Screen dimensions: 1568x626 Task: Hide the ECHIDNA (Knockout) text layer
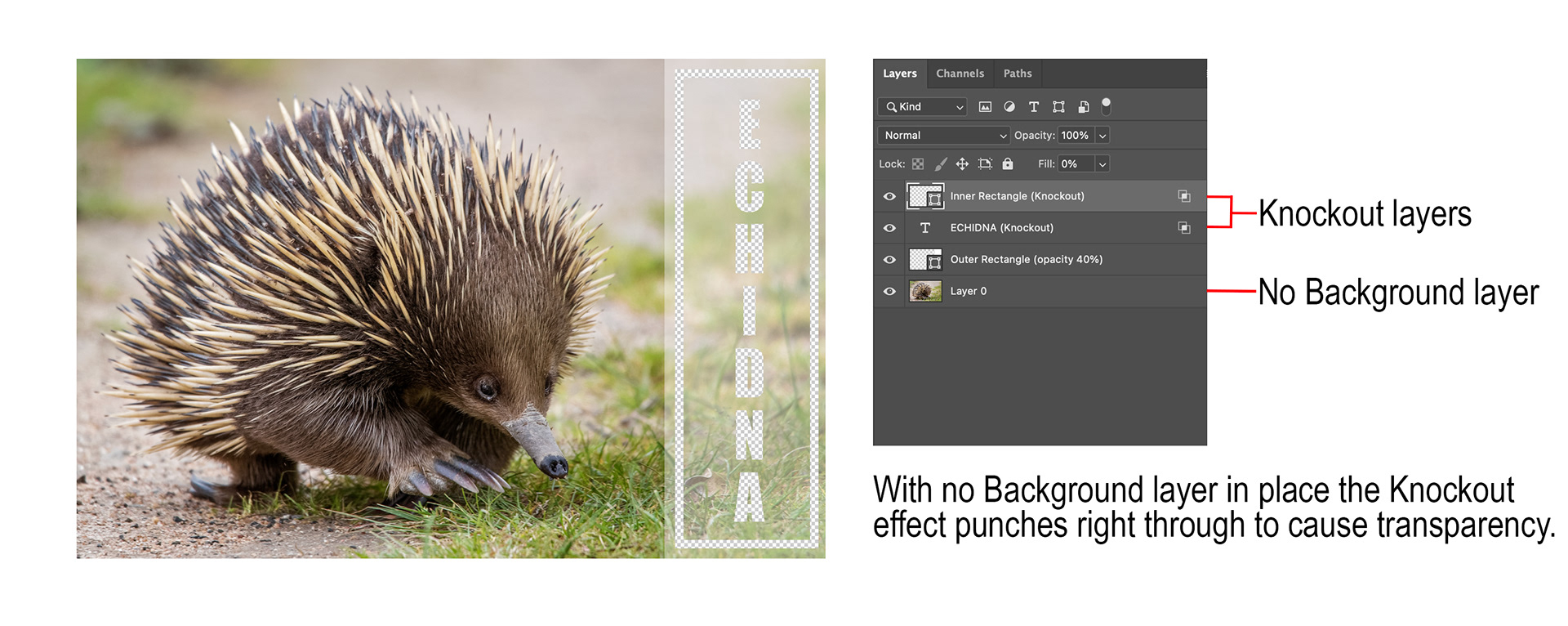[x=889, y=228]
